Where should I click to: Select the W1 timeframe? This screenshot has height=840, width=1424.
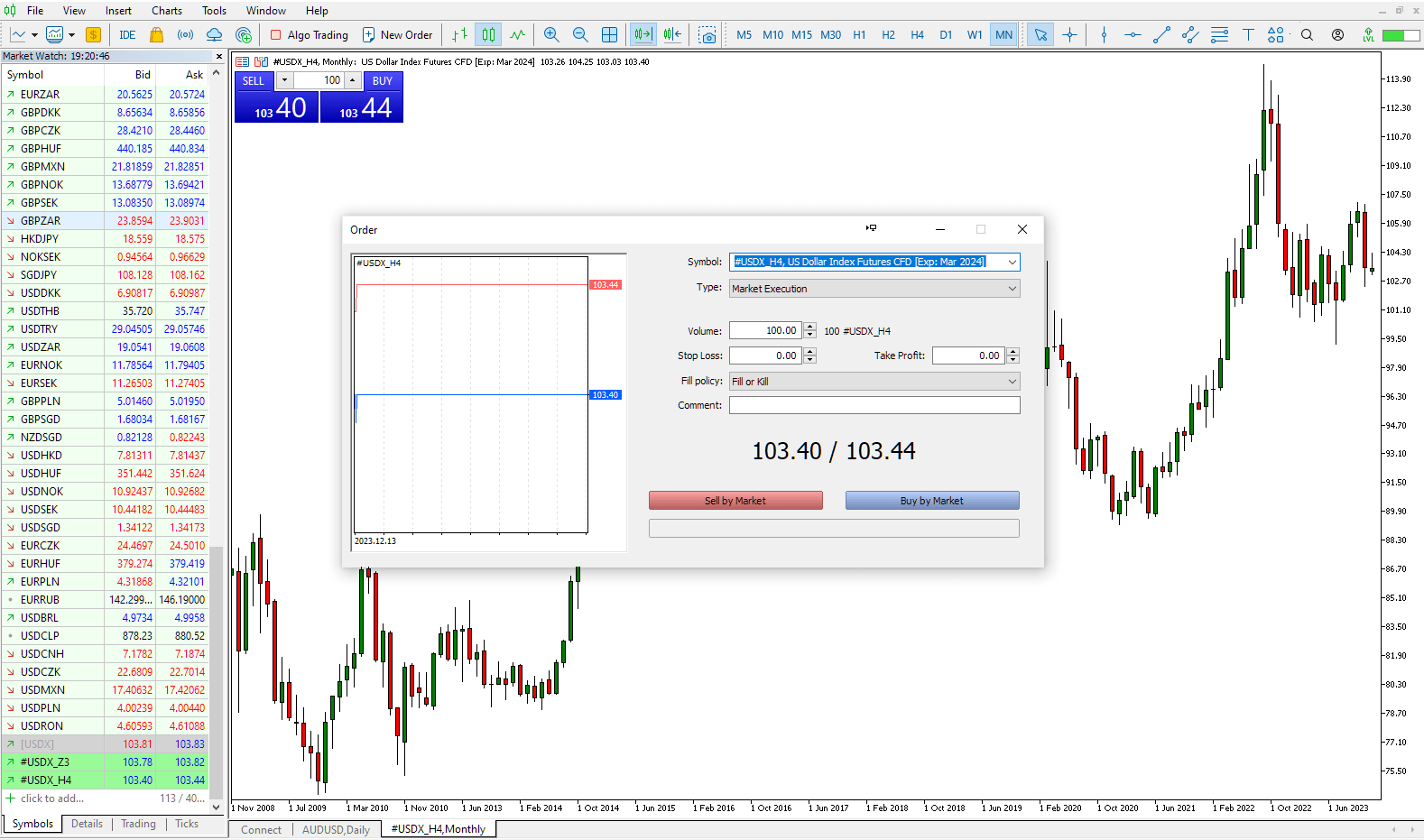coord(975,35)
